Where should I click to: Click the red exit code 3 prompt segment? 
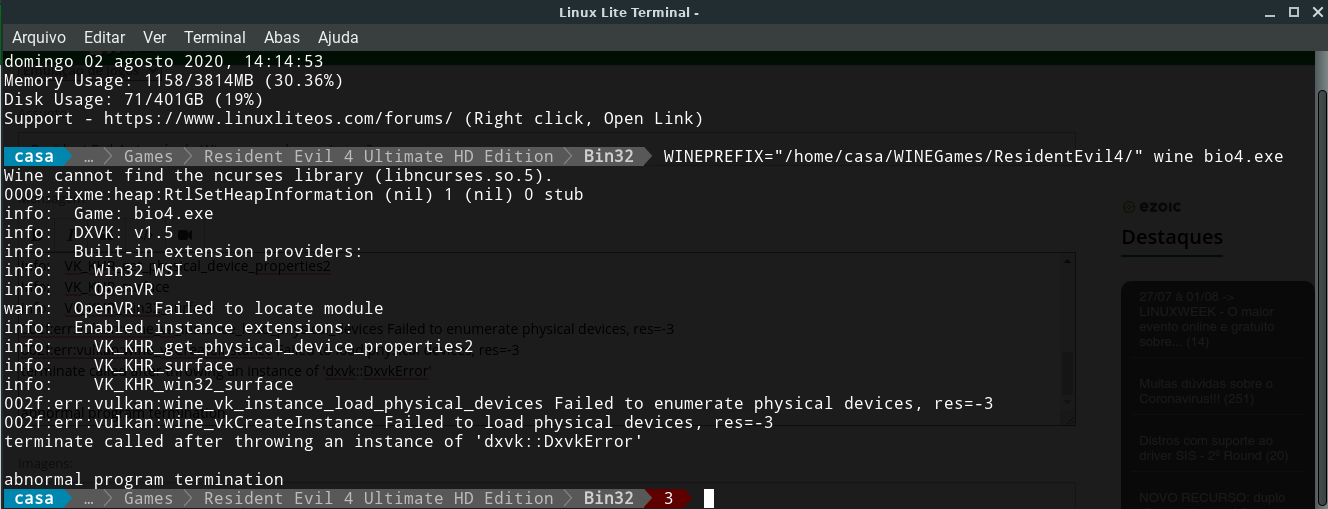click(x=669, y=499)
